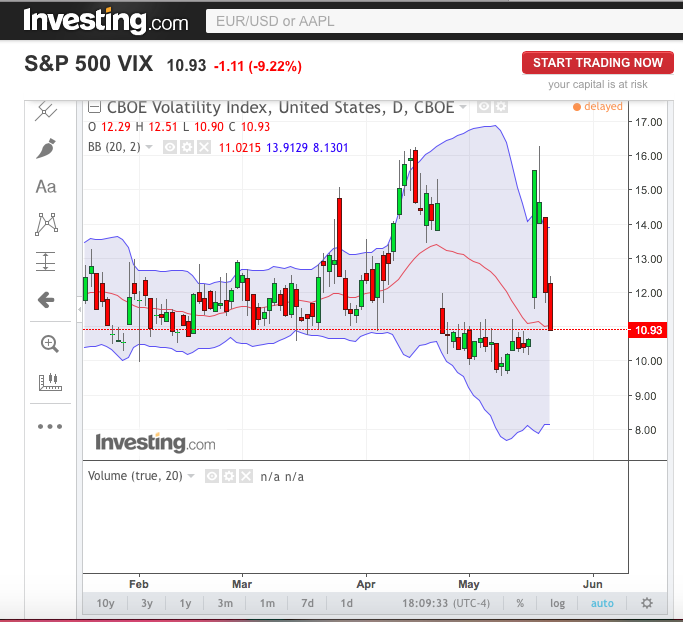
Task: Toggle visibility of CBOE Volatility Index series
Action: pyautogui.click(x=484, y=107)
